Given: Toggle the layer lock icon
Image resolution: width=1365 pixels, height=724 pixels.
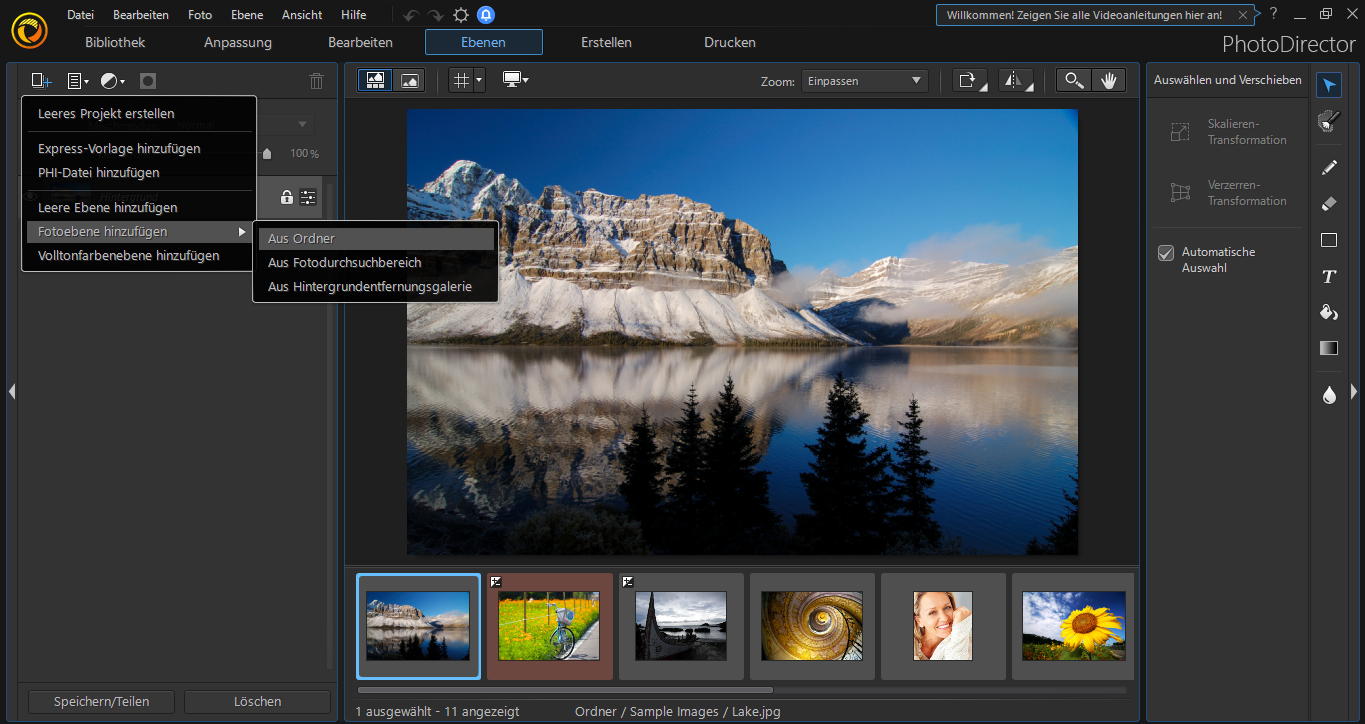Looking at the screenshot, I should click(x=287, y=197).
